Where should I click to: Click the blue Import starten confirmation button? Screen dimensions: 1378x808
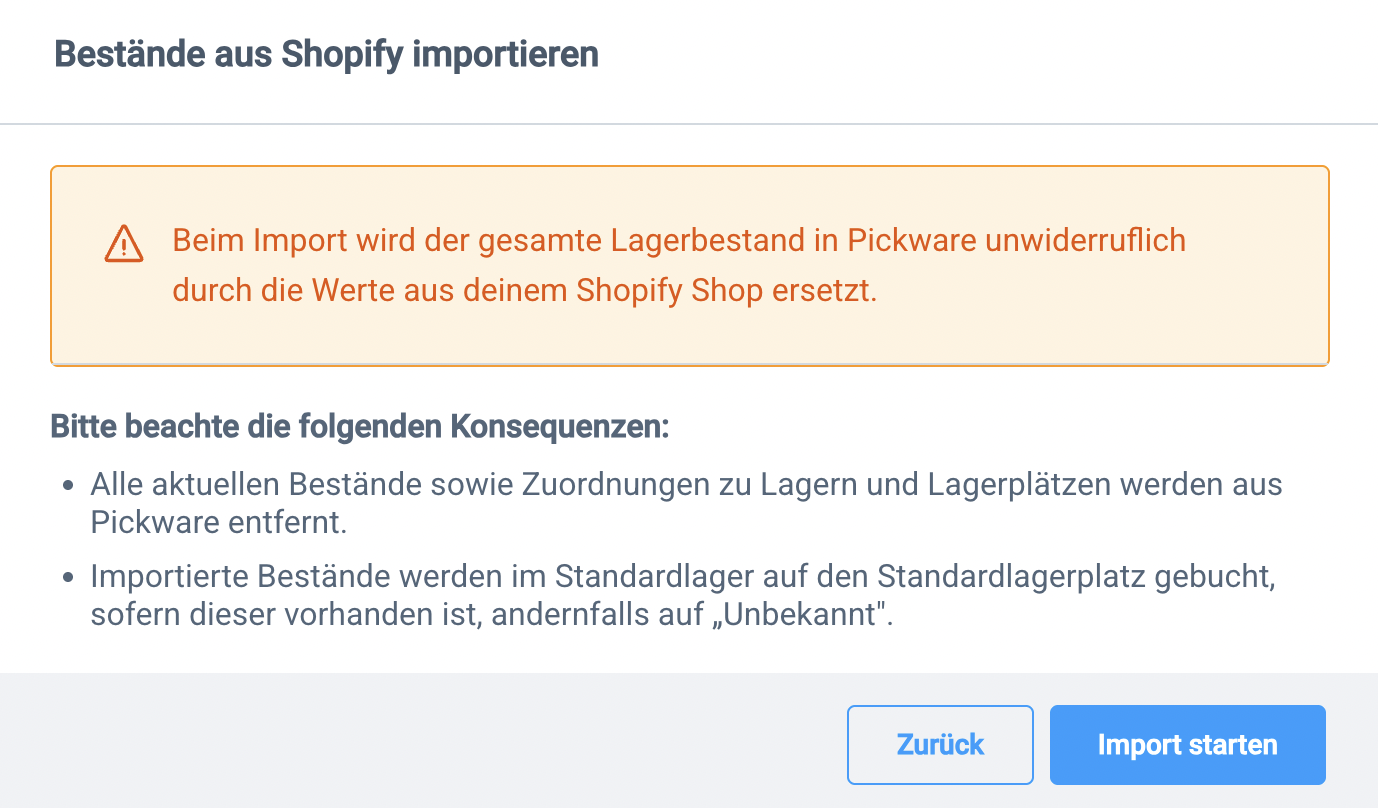tap(1187, 744)
